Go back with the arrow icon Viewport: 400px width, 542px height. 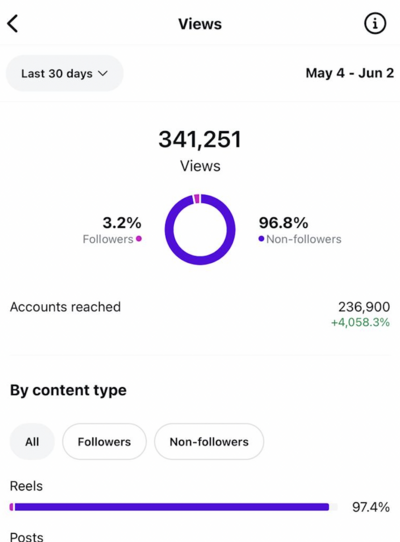tap(12, 24)
